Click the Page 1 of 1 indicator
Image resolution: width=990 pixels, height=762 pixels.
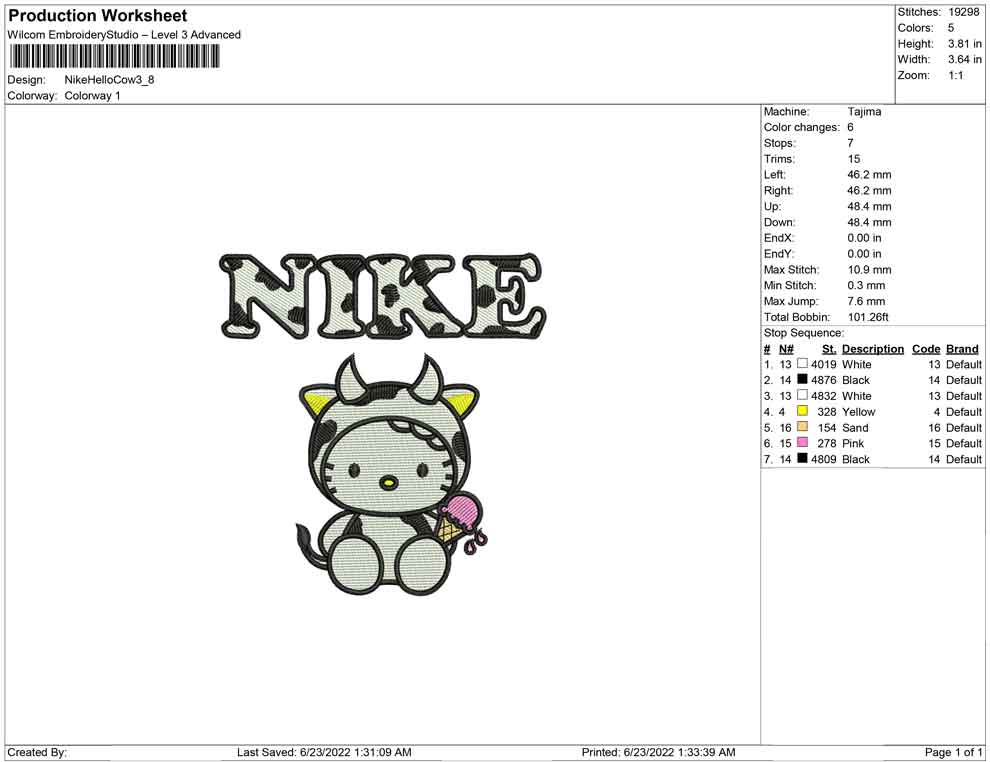(x=953, y=752)
